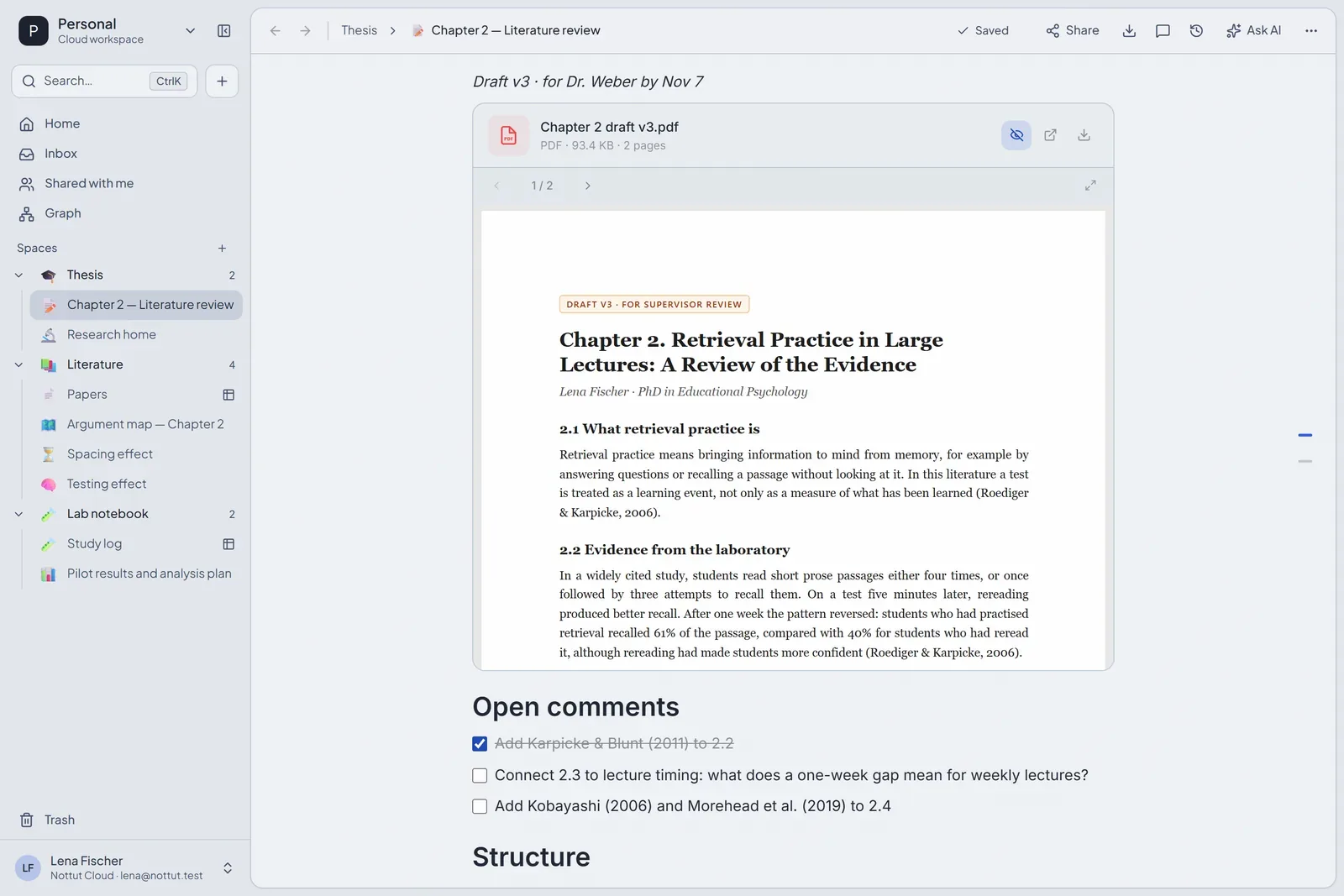The image size is (1344, 896).
Task: Open Home in sidebar
Action: point(126,124)
